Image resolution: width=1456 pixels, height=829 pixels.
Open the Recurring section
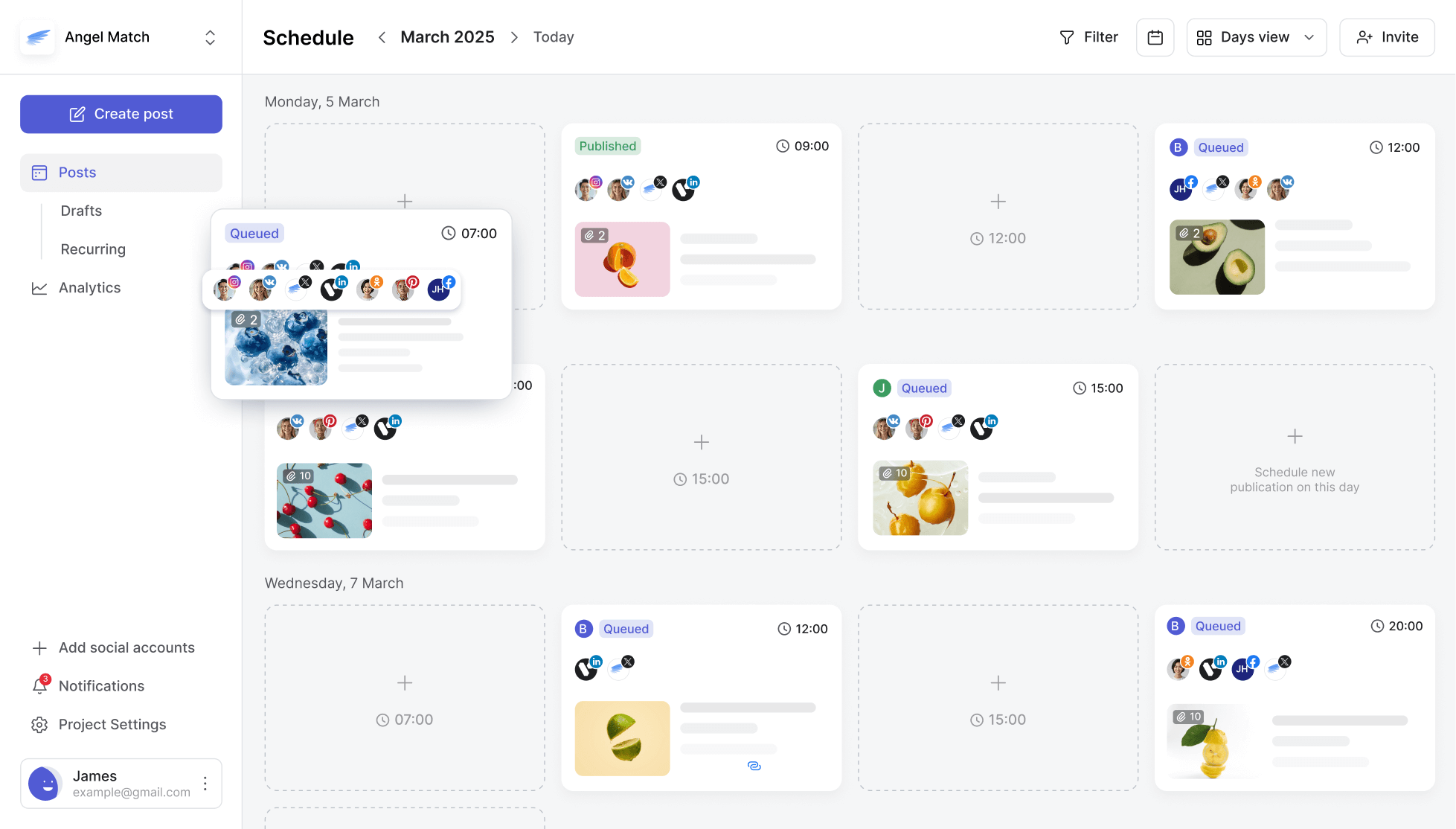click(93, 249)
